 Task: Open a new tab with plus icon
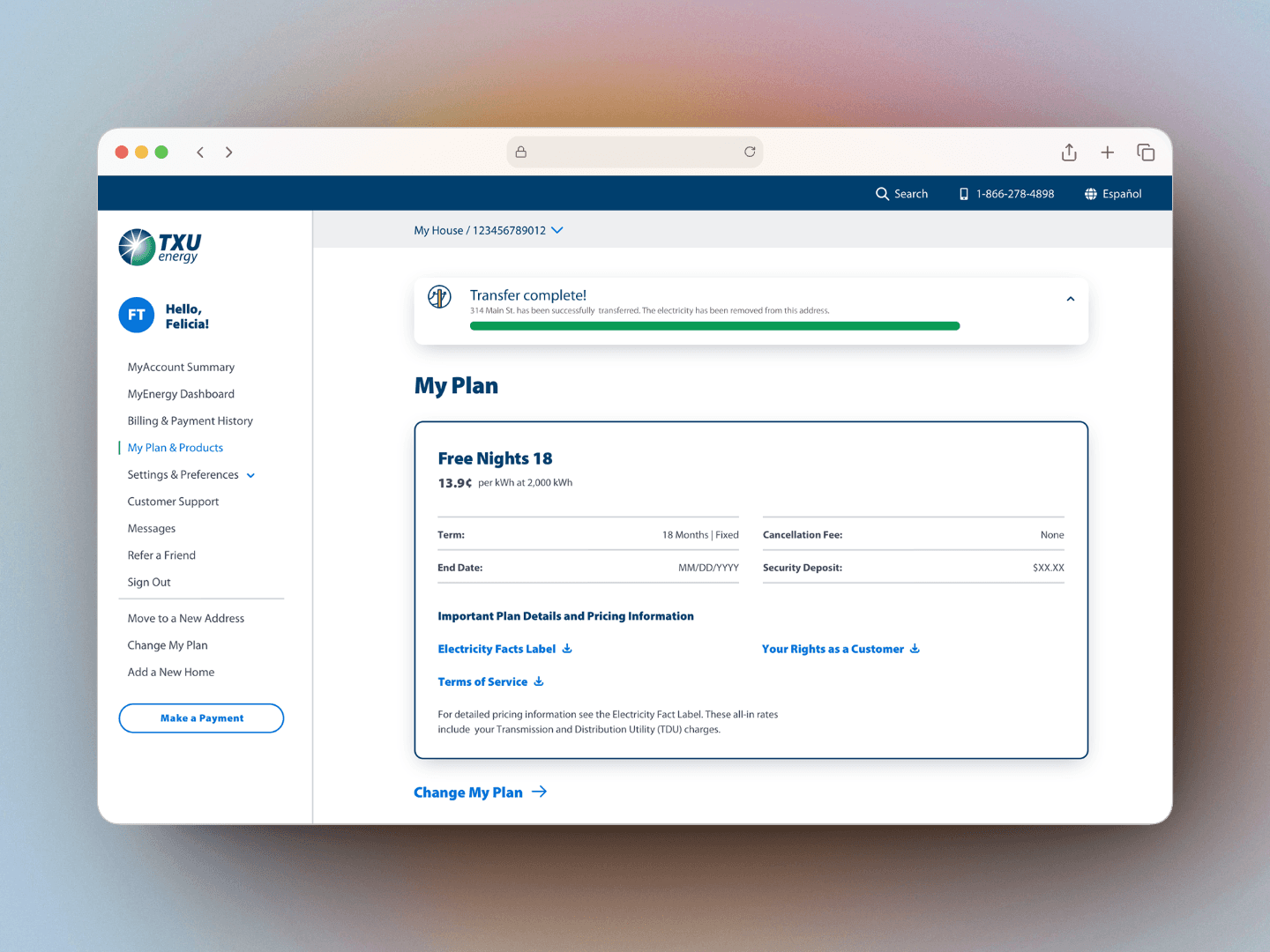pos(1108,152)
